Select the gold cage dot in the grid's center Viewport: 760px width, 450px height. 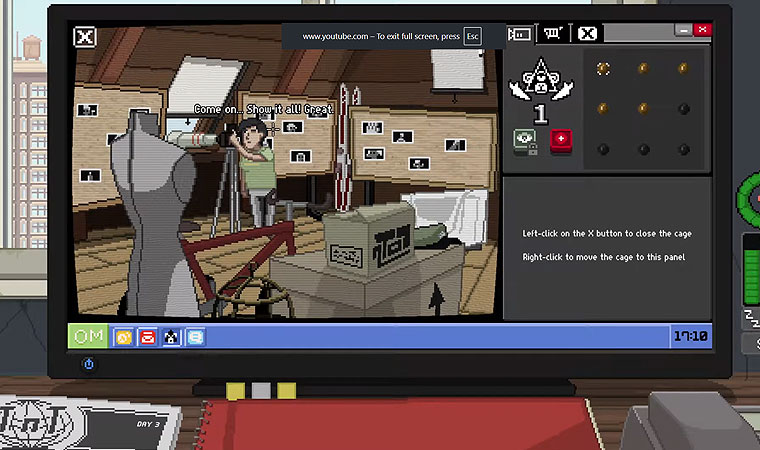(644, 108)
